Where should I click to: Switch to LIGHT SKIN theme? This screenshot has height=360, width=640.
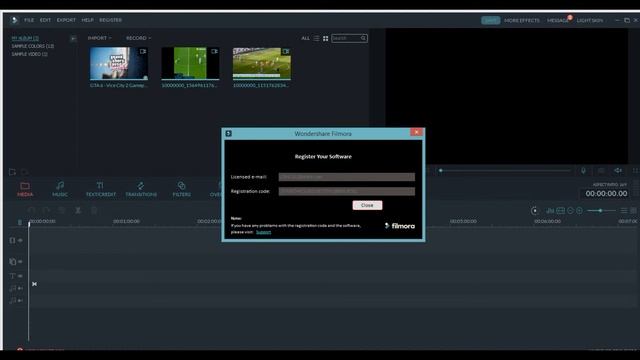pos(590,20)
